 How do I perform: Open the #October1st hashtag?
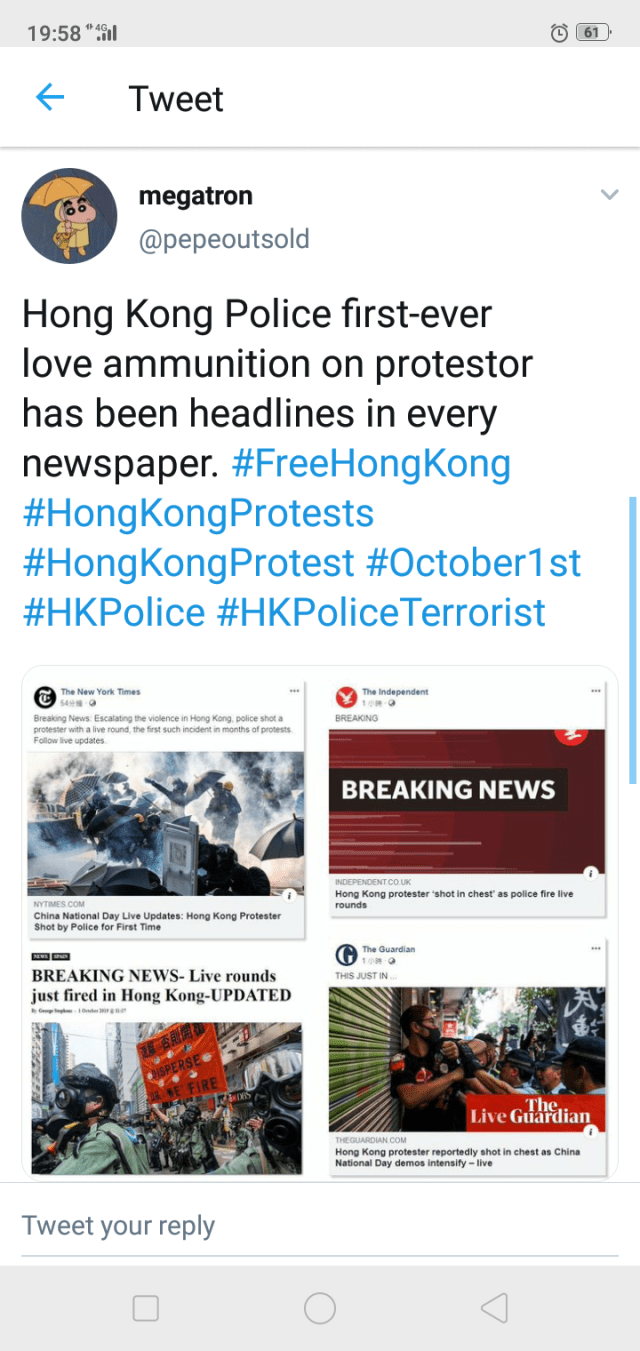pyautogui.click(x=474, y=563)
